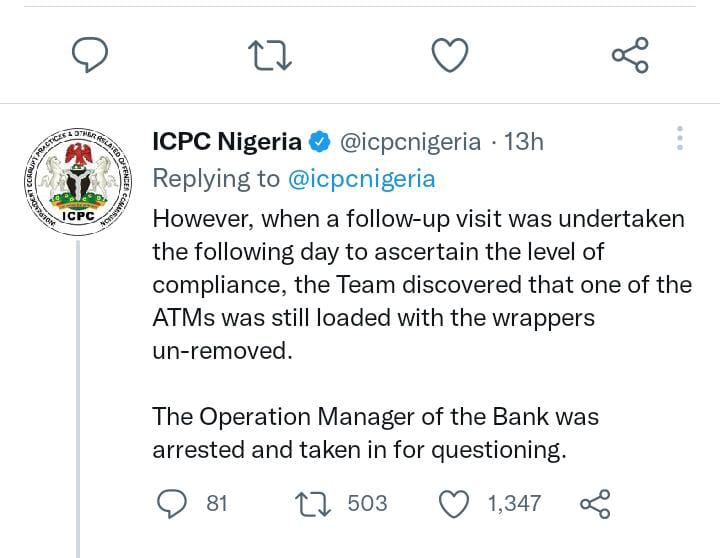Click the 81 reply count
720x558 pixels.
click(217, 503)
